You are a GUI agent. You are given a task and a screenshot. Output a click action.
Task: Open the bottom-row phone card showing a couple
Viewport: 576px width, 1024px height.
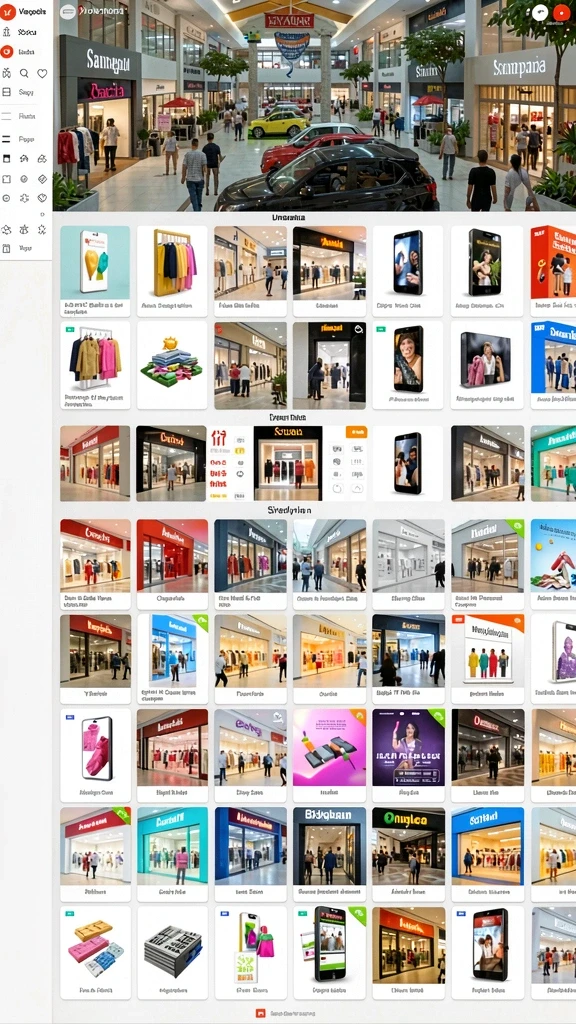tap(487, 952)
